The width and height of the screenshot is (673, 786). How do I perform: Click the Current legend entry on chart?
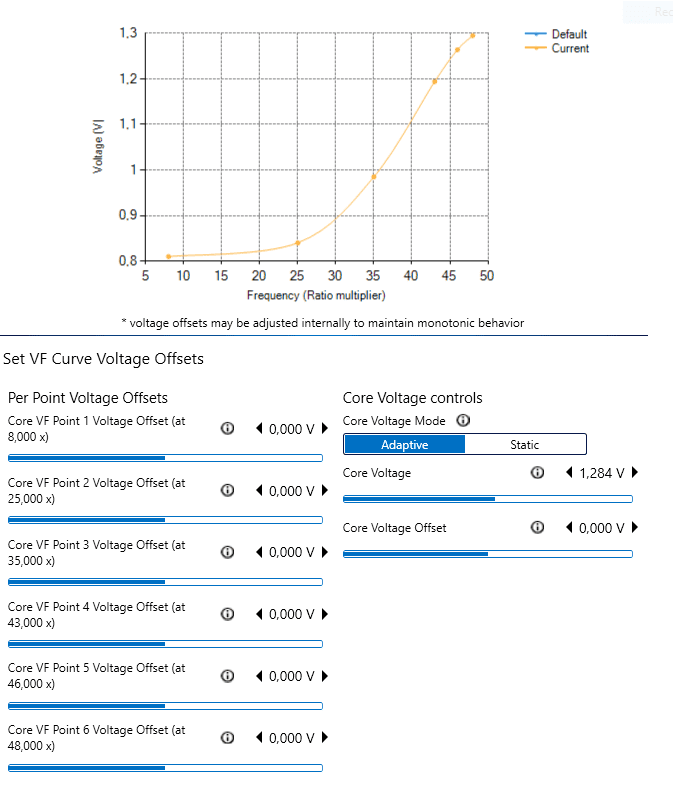point(557,49)
